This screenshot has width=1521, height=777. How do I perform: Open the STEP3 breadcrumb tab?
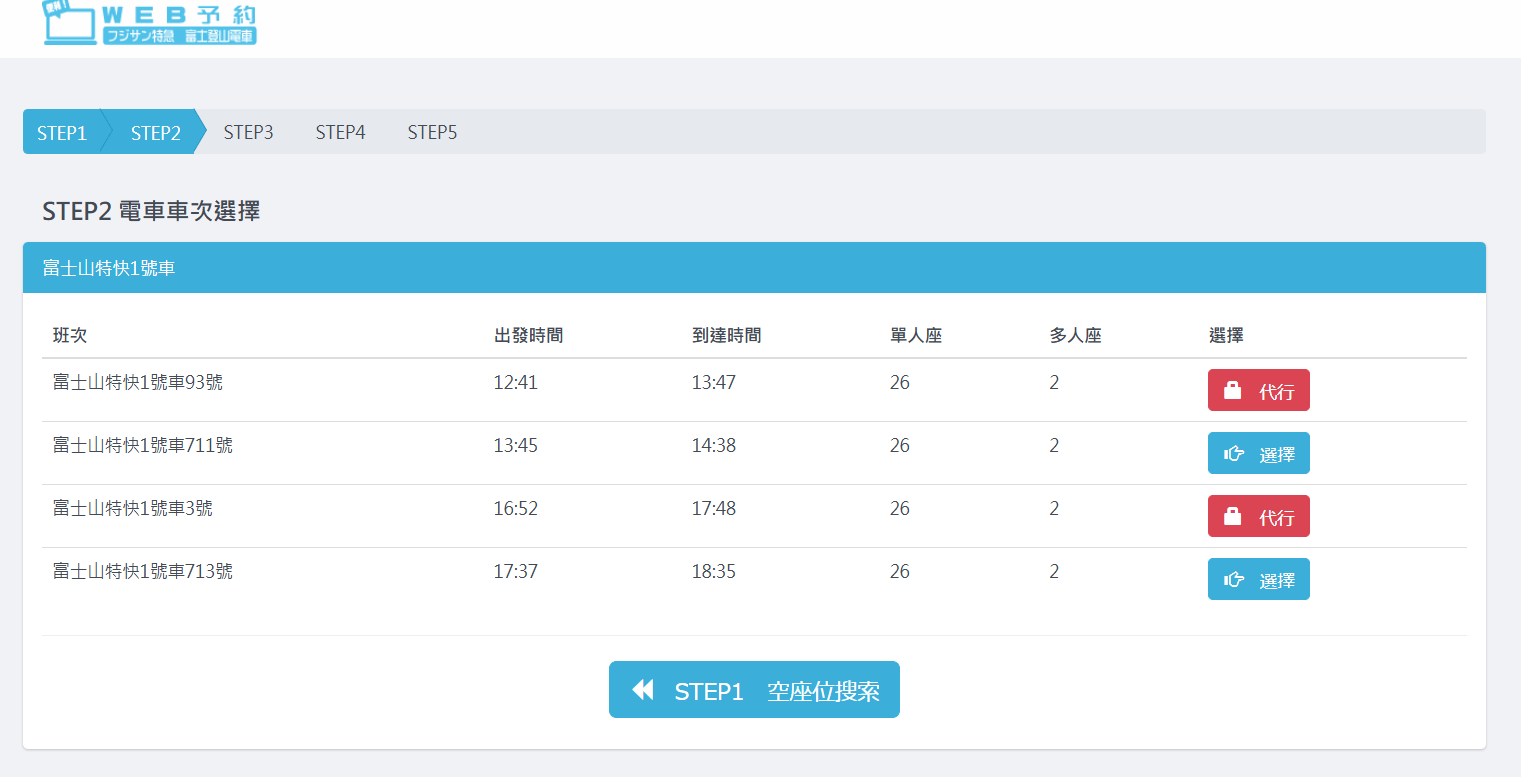click(x=248, y=133)
